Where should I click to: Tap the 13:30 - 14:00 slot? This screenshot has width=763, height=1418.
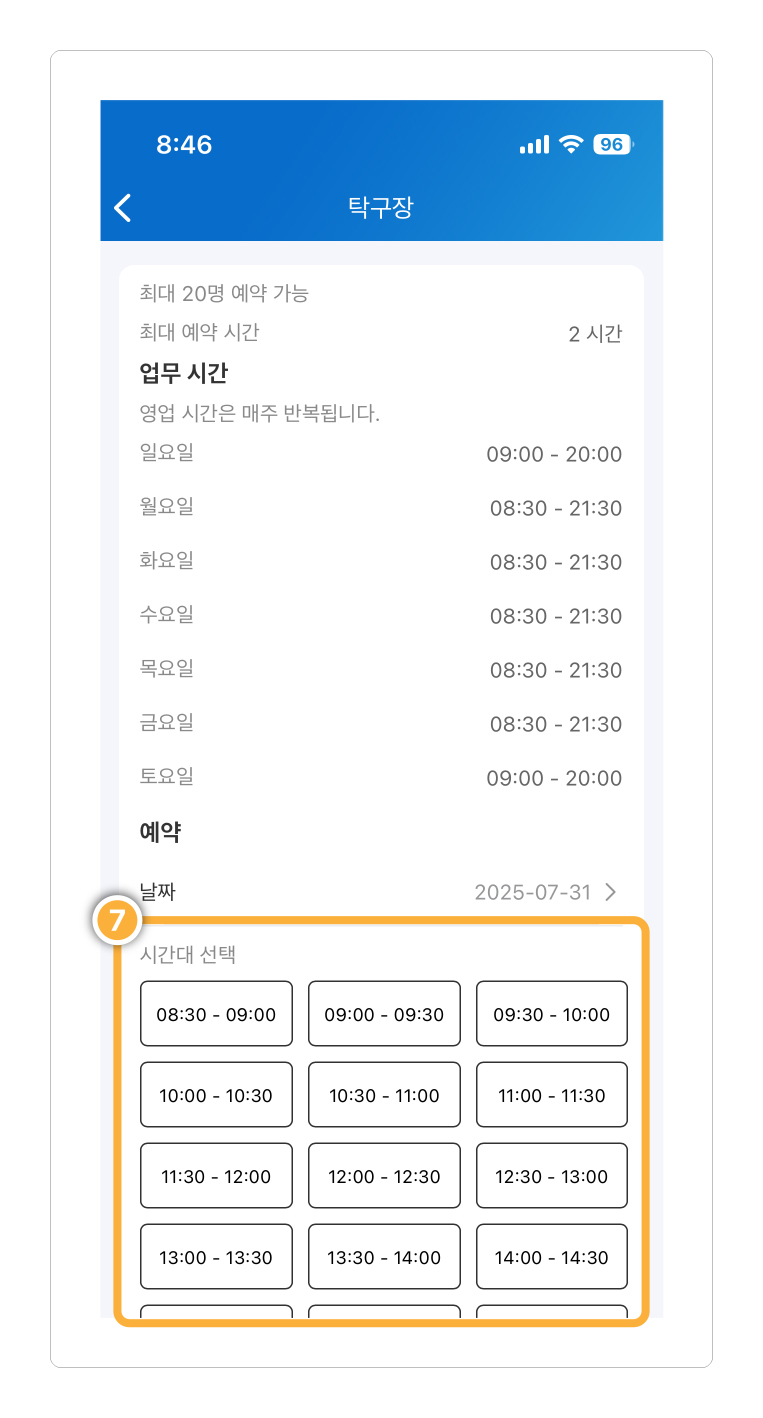[384, 1257]
